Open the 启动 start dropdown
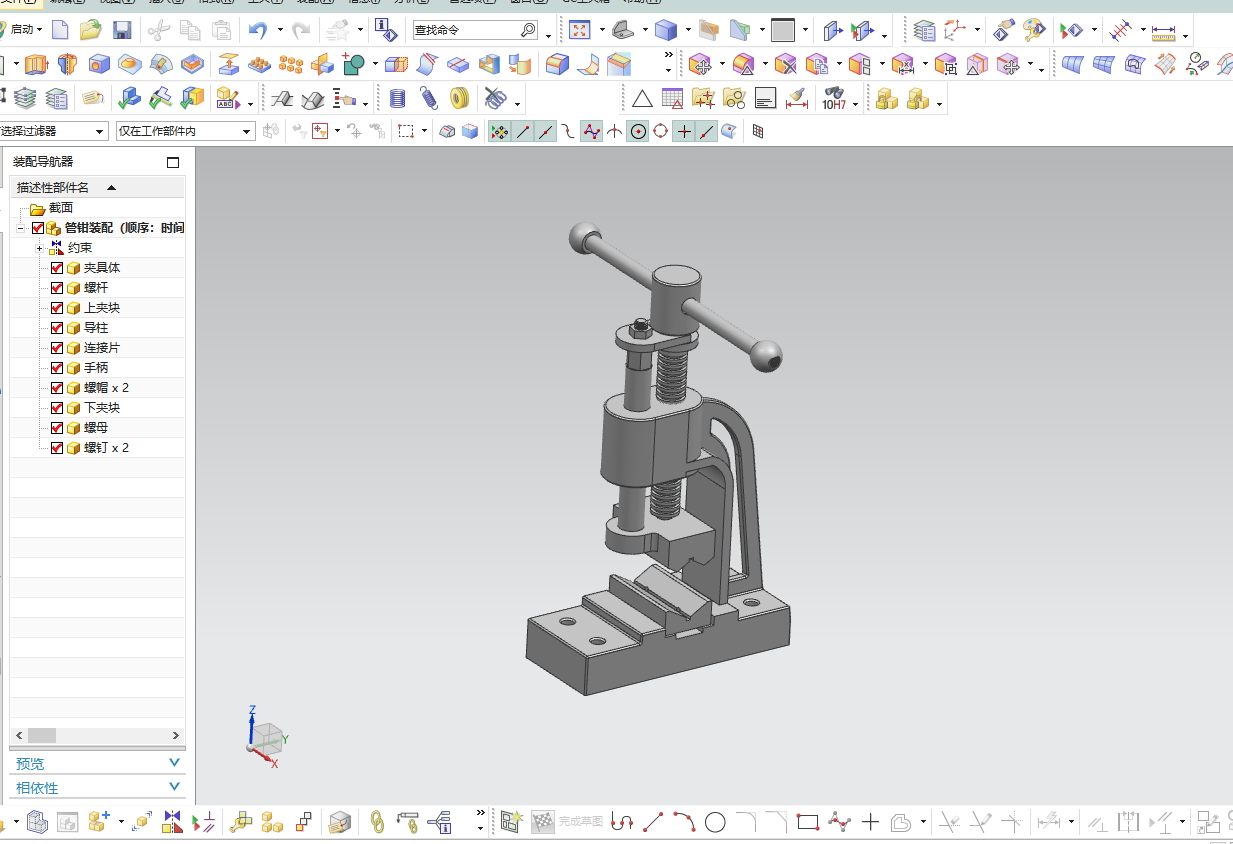The width and height of the screenshot is (1233, 844). (26, 30)
